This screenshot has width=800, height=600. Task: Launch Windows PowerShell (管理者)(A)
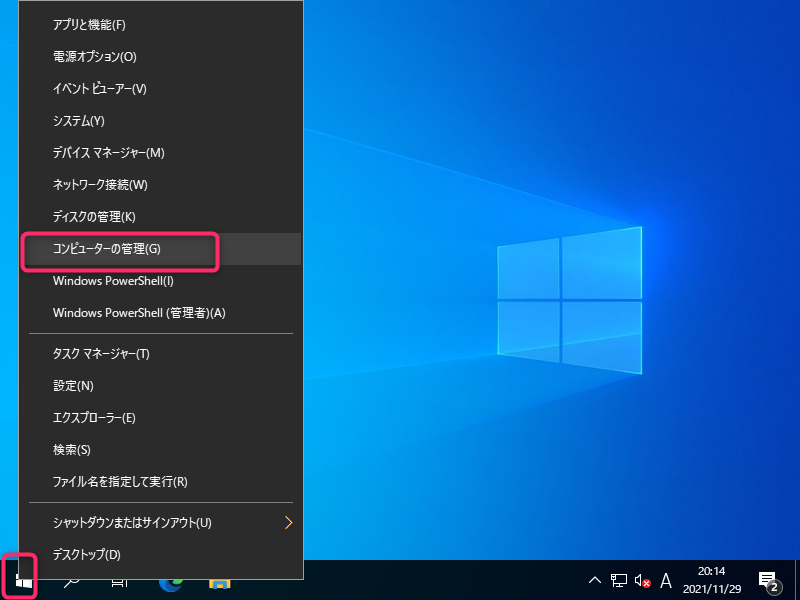pos(161,313)
